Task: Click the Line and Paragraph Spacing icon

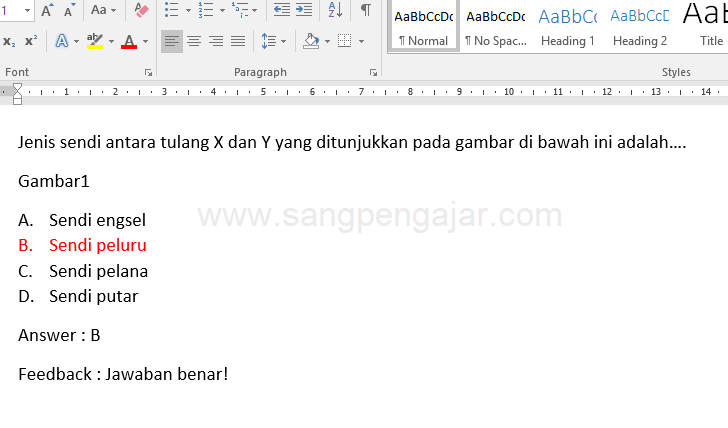Action: click(x=269, y=41)
